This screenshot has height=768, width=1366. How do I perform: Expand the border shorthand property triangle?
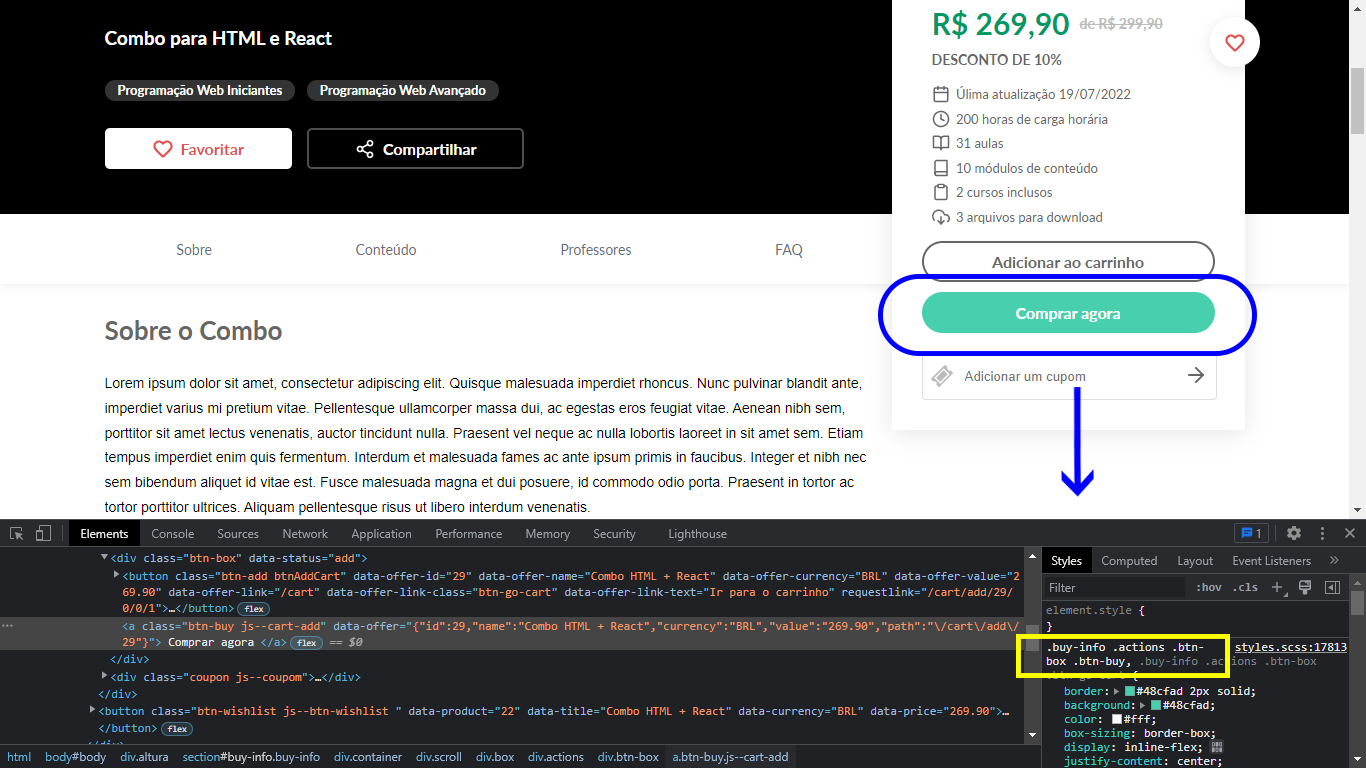[1117, 691]
